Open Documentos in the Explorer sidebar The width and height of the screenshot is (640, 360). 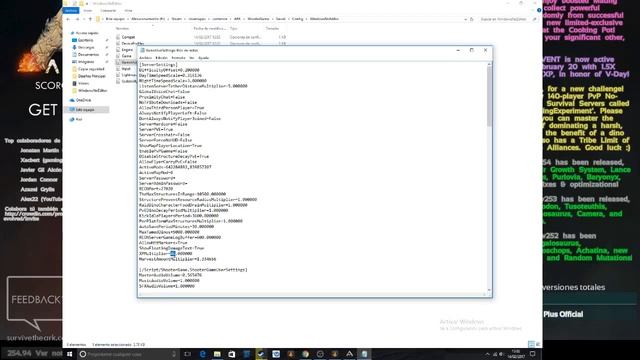88,55
